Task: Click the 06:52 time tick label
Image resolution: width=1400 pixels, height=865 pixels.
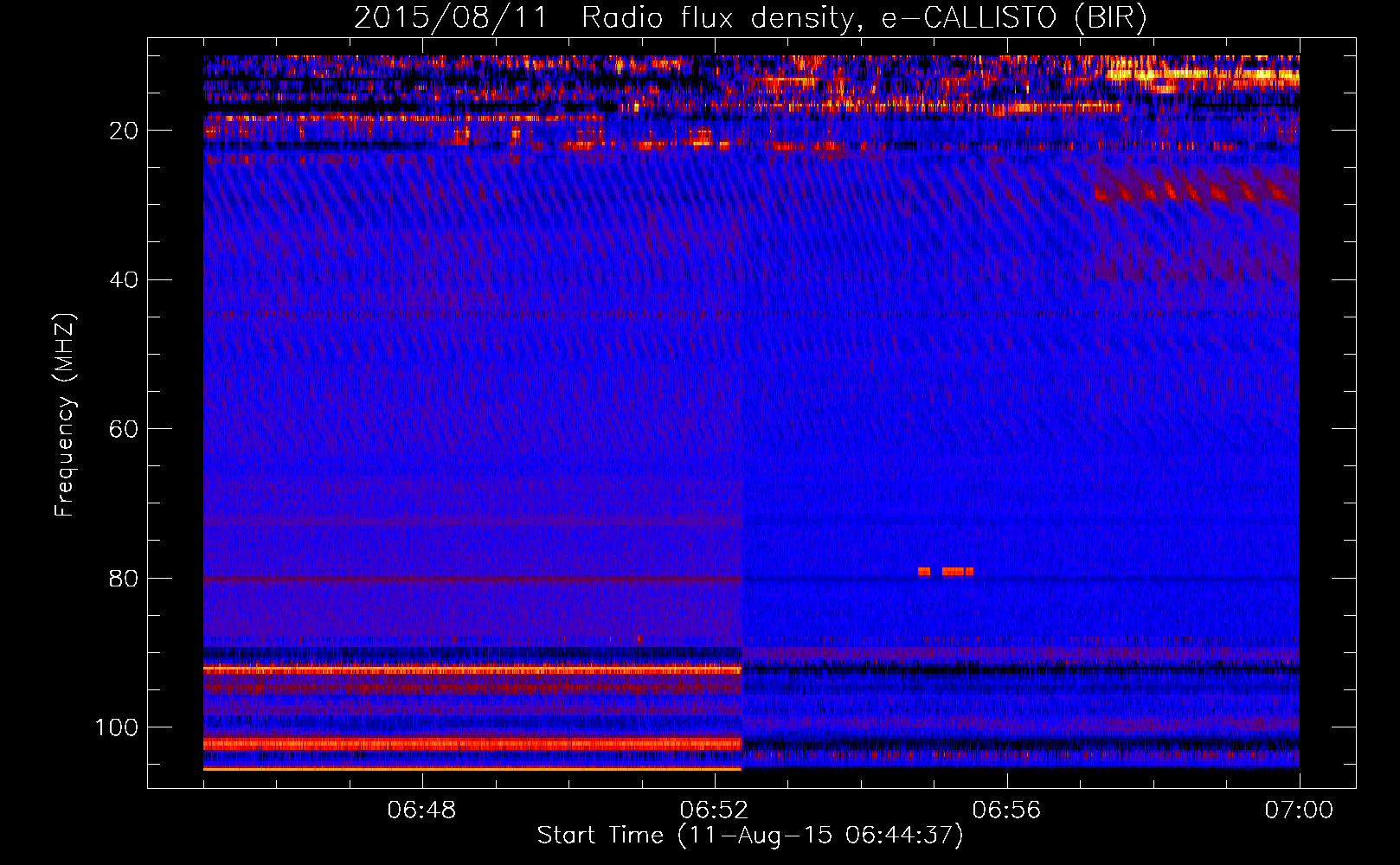Action: [x=714, y=811]
